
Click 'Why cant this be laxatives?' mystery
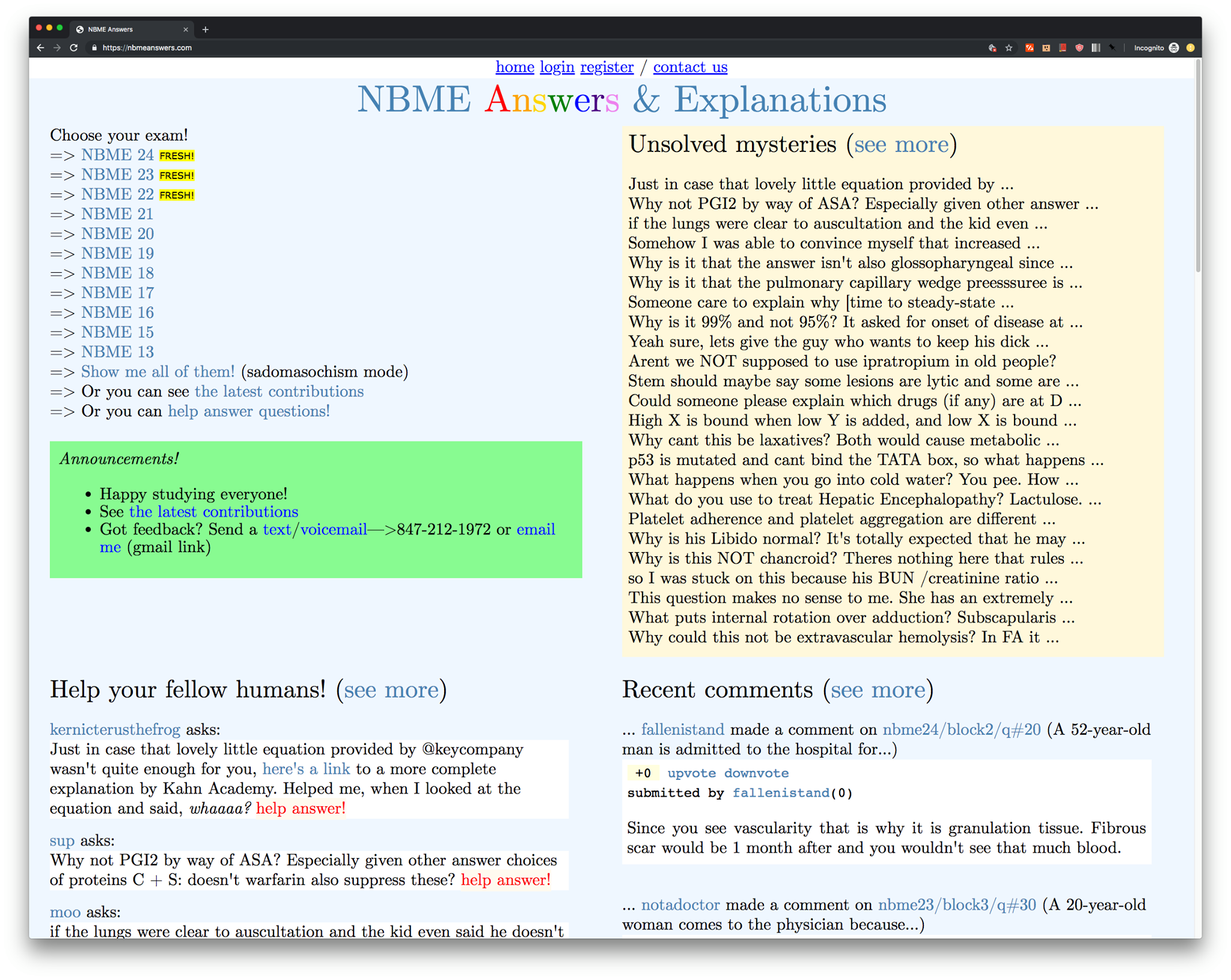[844, 440]
